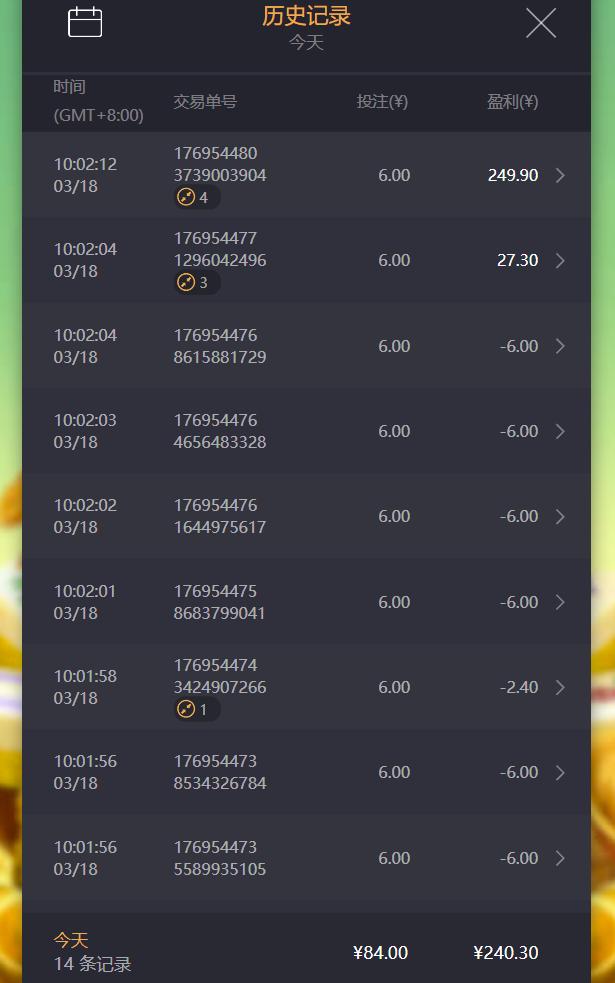
Task: Open details chevron for 10:02:01 record
Action: click(560, 602)
